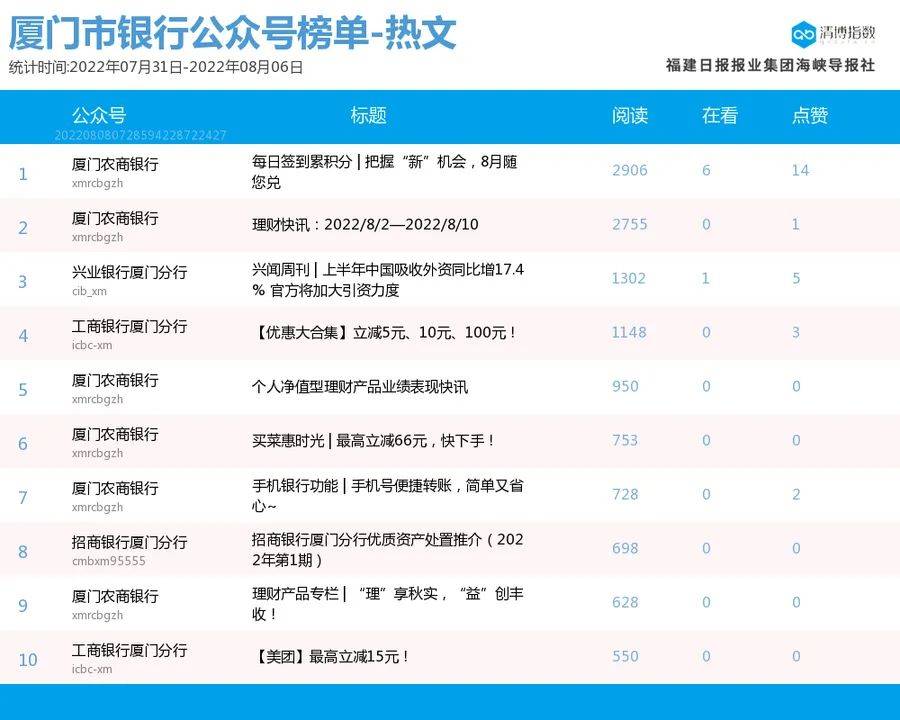Click 厦门农商银行 in the rank 9 row

115,596
